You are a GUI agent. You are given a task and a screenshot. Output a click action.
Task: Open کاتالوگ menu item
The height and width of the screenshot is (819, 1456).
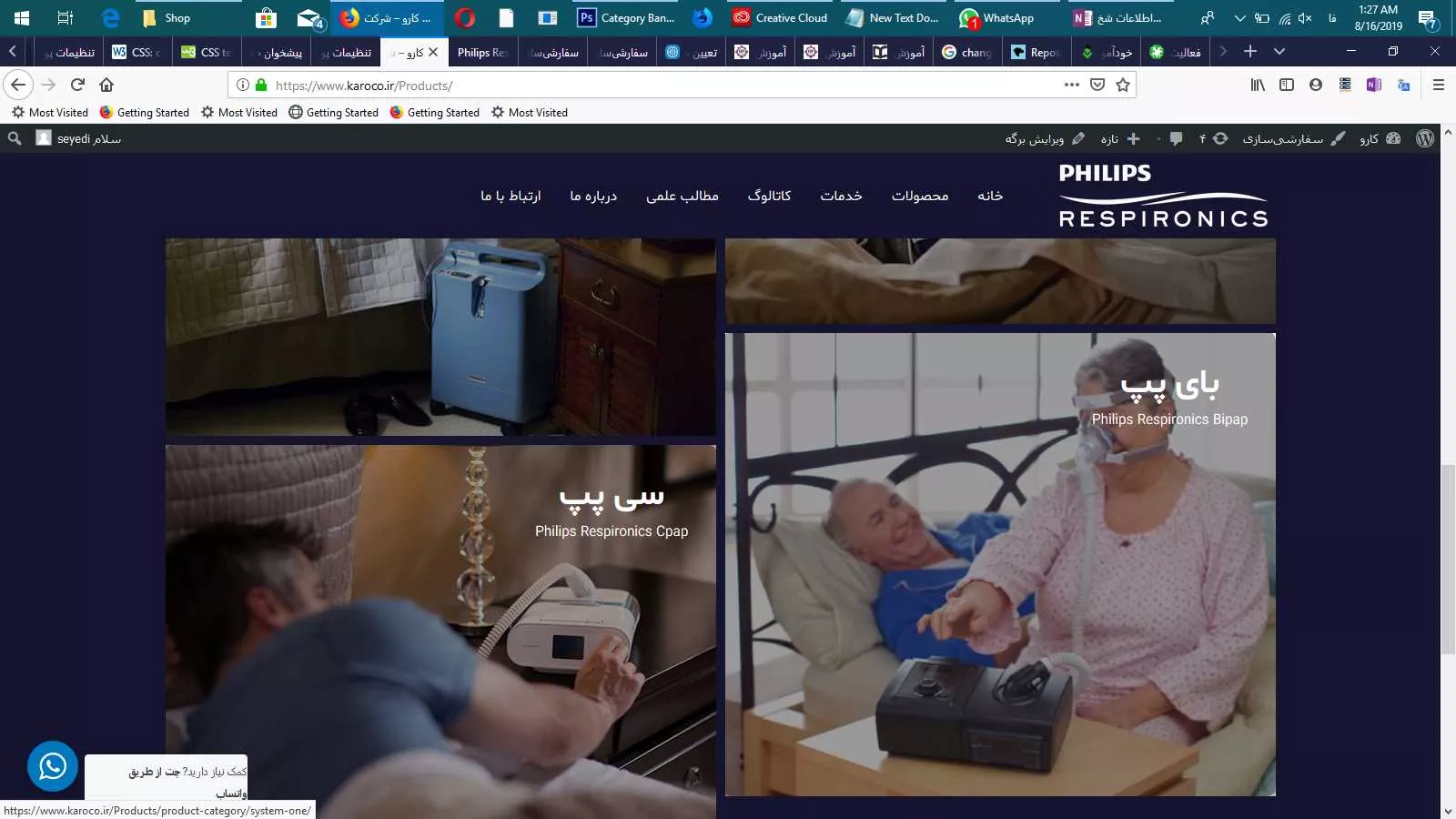coord(769,196)
